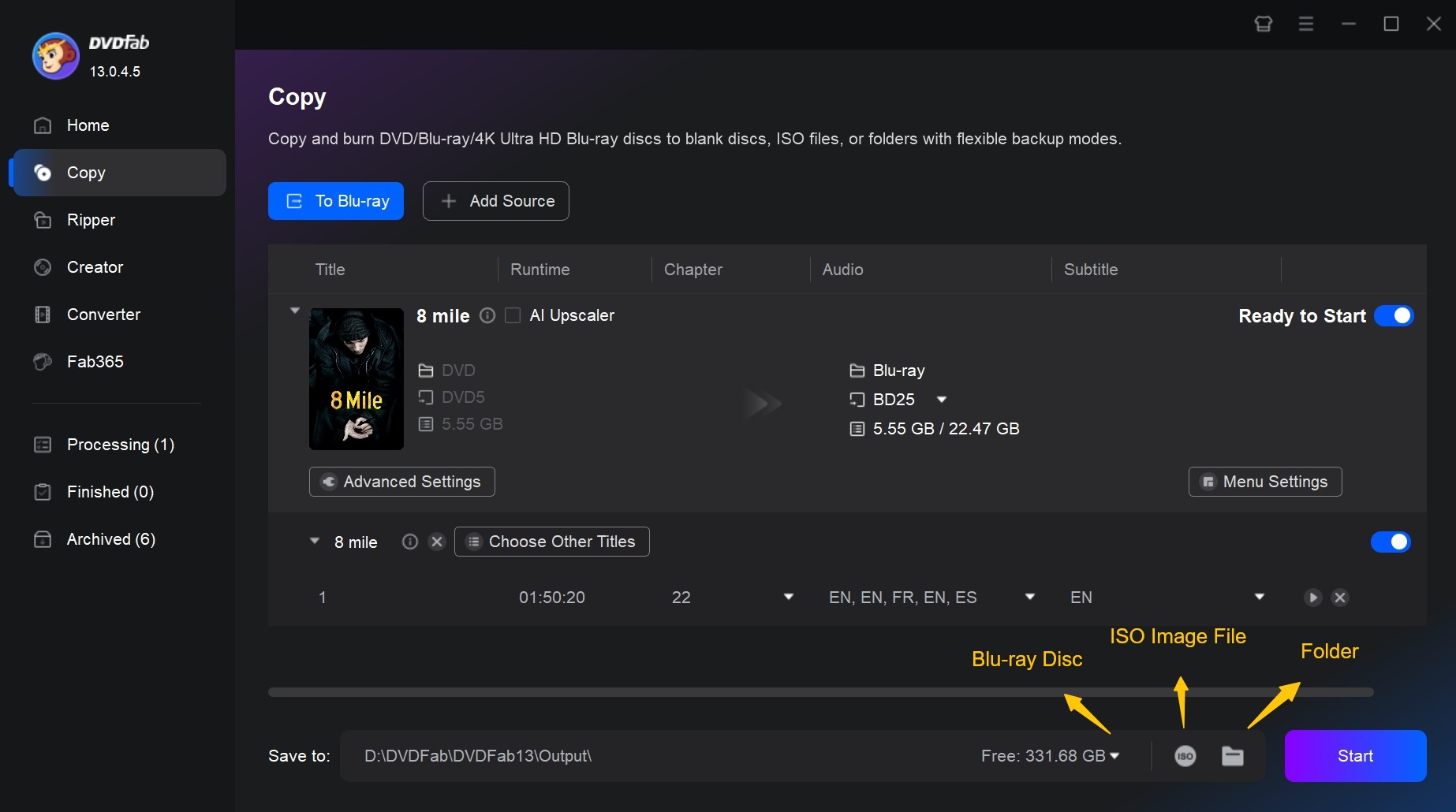The width and height of the screenshot is (1456, 812).
Task: Open the Creator module in sidebar
Action: (x=94, y=267)
